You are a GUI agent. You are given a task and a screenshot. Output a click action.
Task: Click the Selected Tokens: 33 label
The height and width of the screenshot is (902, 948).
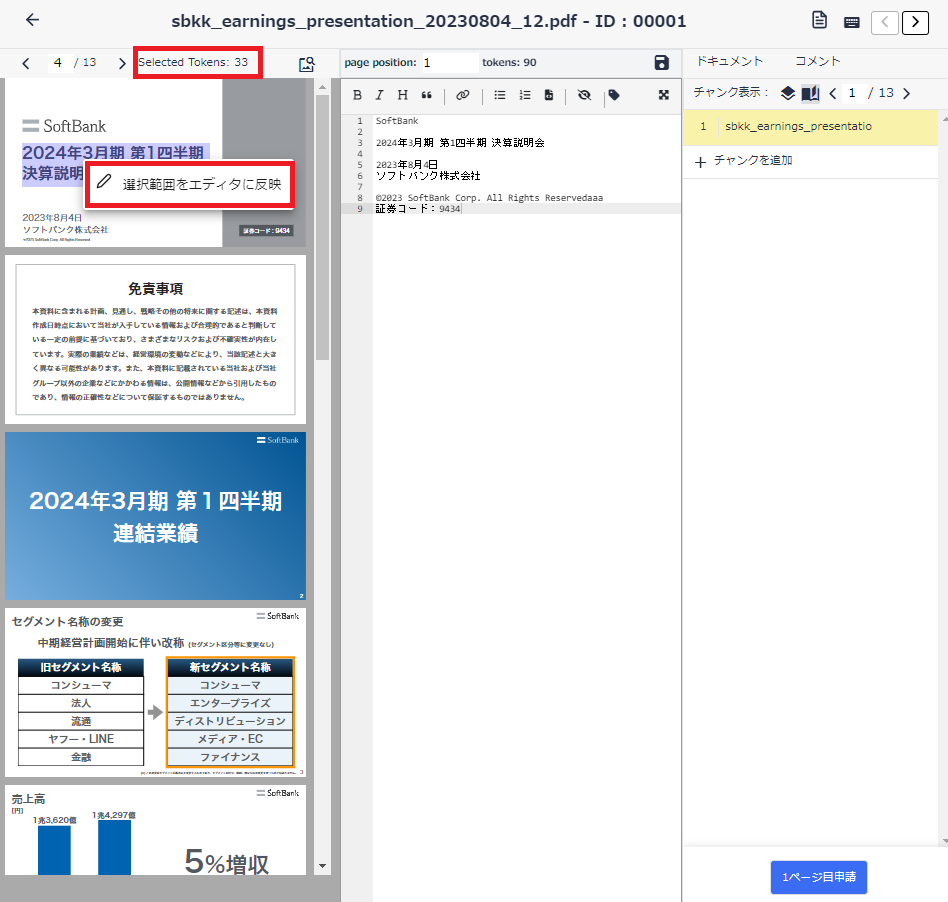pos(193,62)
